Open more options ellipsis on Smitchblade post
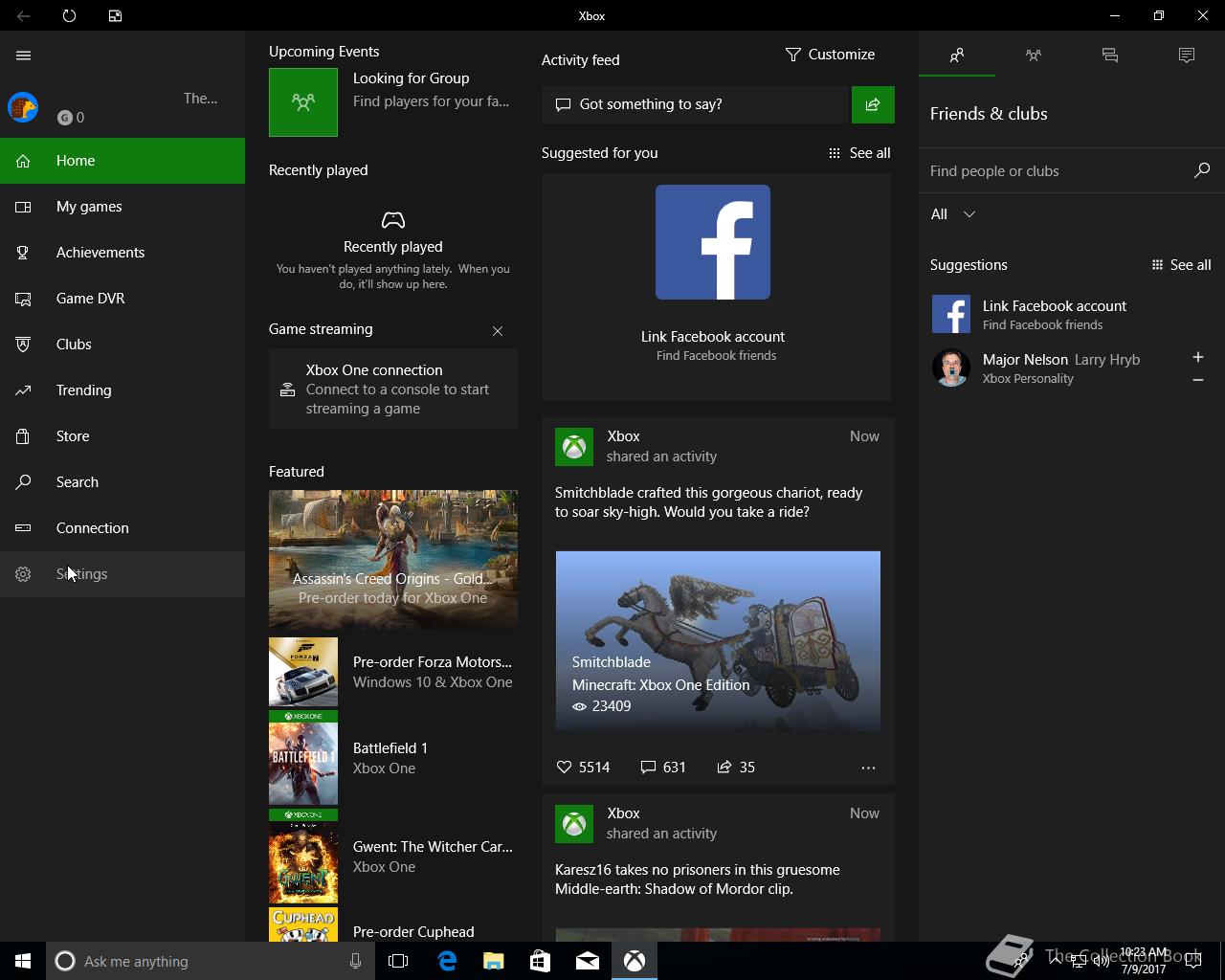This screenshot has height=980, width=1225. tap(868, 768)
